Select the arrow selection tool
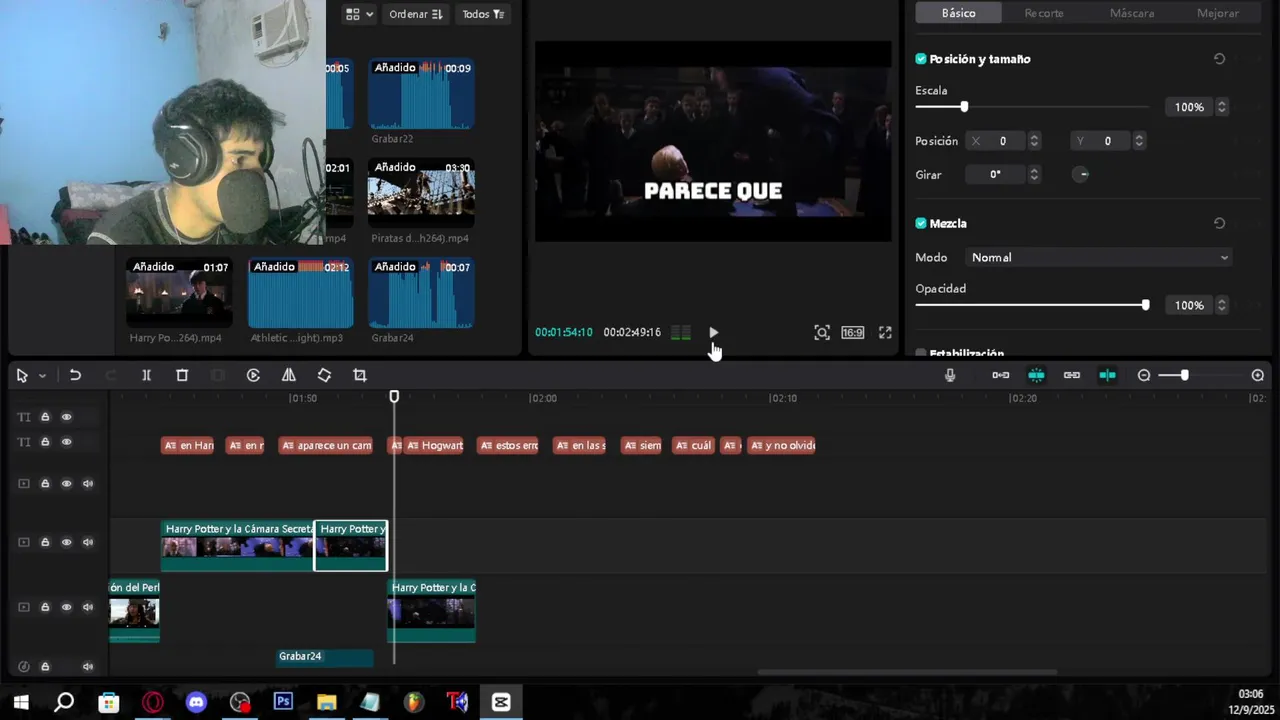 click(x=22, y=375)
